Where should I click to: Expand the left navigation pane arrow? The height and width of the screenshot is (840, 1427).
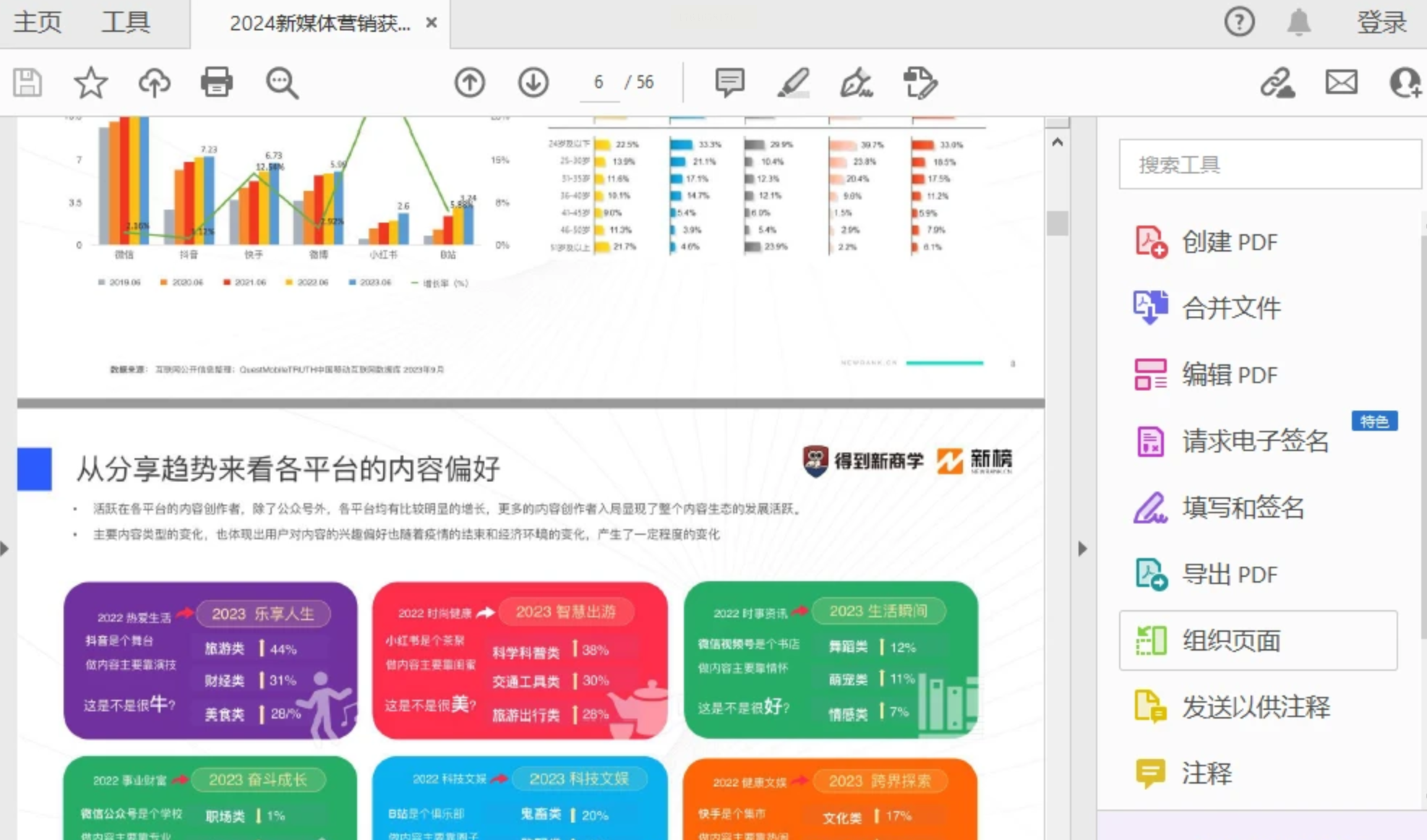[x=5, y=549]
